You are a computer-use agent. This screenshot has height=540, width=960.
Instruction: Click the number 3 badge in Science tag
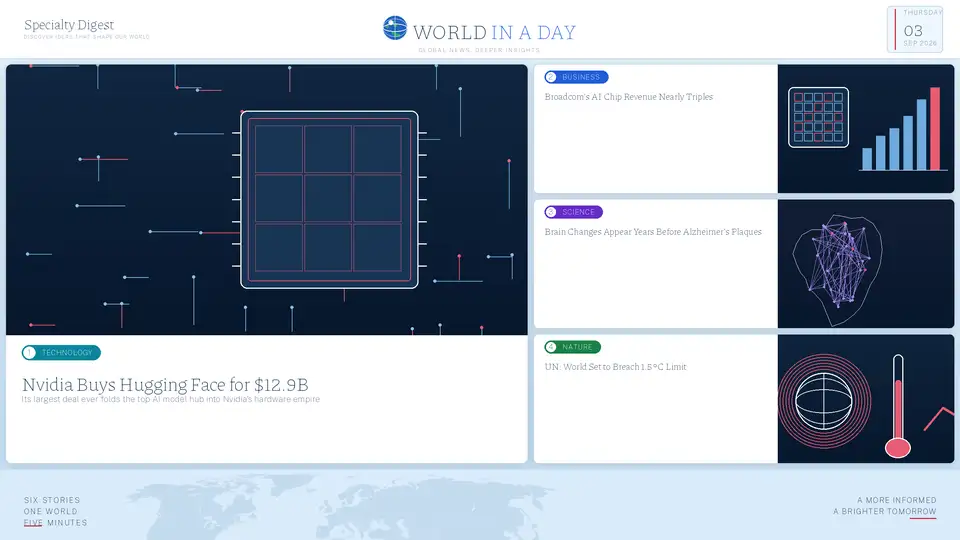coord(551,212)
